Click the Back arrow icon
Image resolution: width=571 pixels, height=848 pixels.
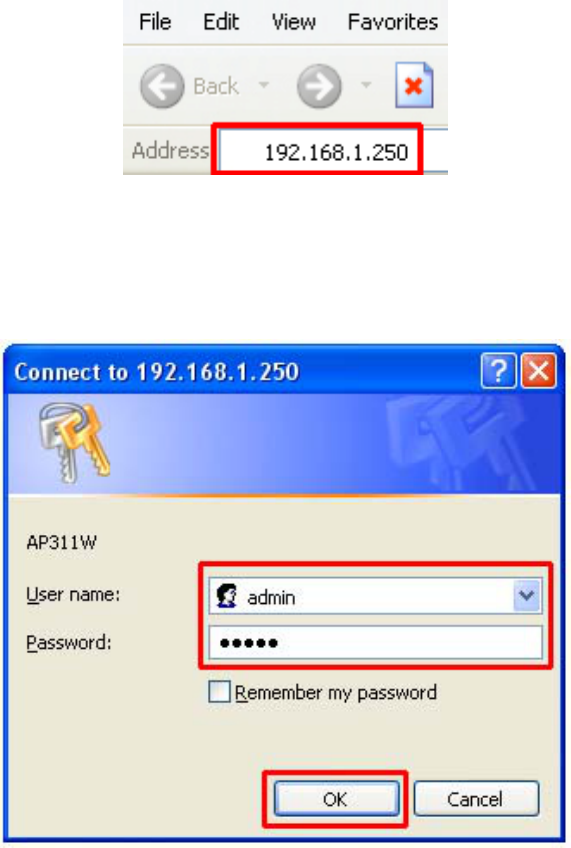tap(162, 86)
